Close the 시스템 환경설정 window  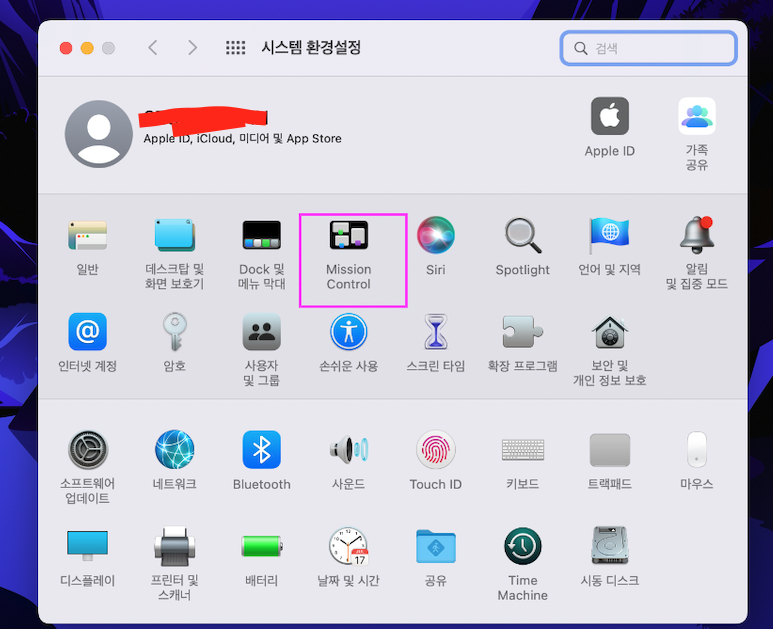coord(66,48)
